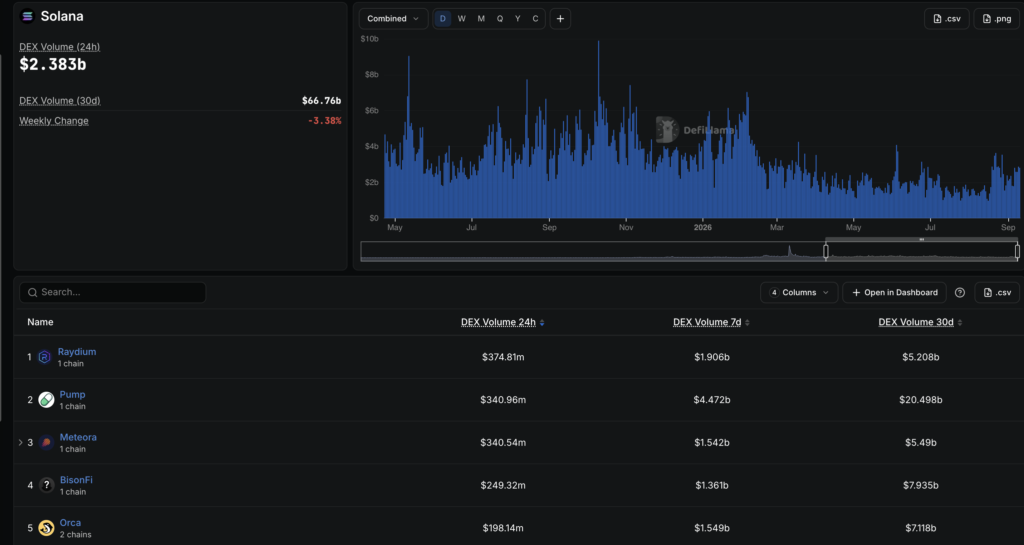1024x545 pixels.
Task: Click Pump's $20.498b 30d value
Action: point(921,399)
